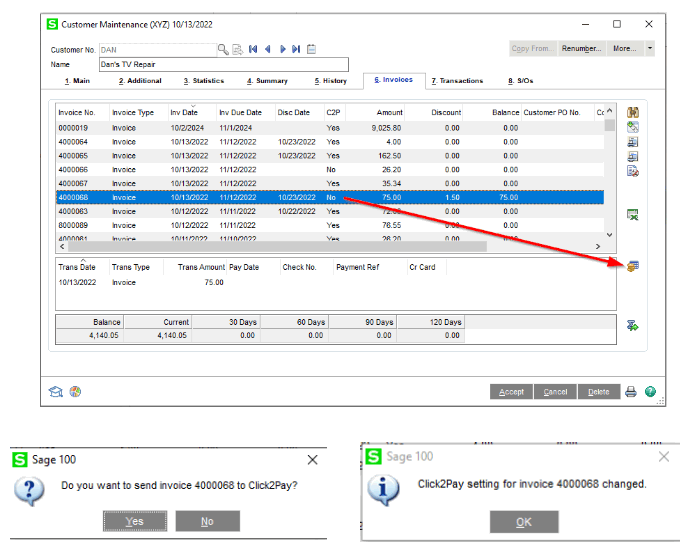The height and width of the screenshot is (550, 687).
Task: Select invoice 4000063 row
Action: [x=330, y=212]
